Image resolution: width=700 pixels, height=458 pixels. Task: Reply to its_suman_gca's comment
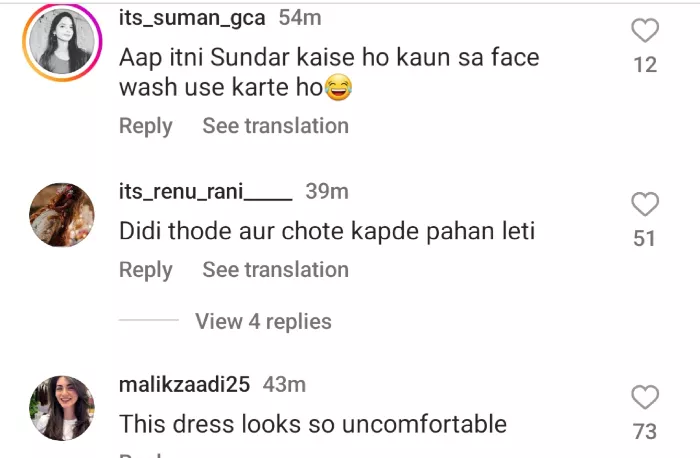click(146, 126)
